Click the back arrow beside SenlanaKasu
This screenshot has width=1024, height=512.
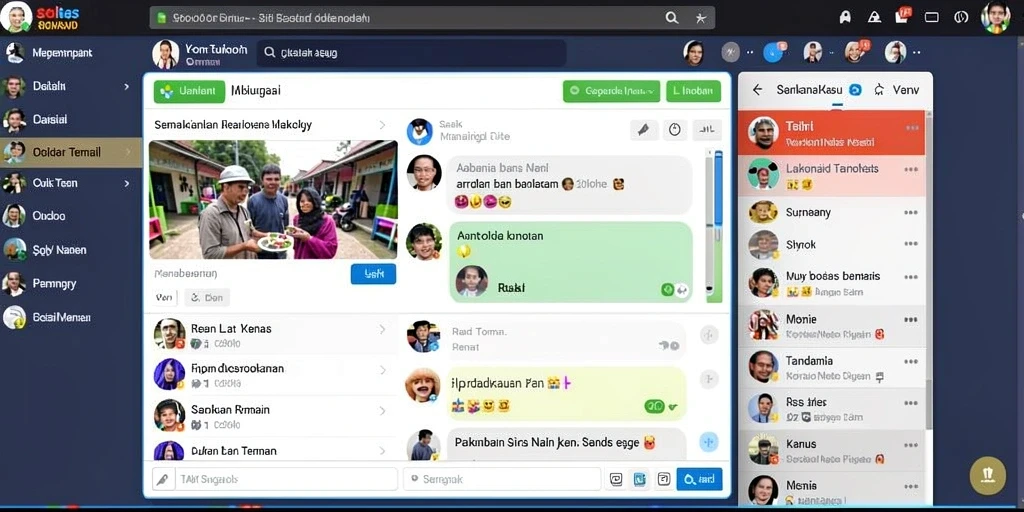(x=757, y=90)
